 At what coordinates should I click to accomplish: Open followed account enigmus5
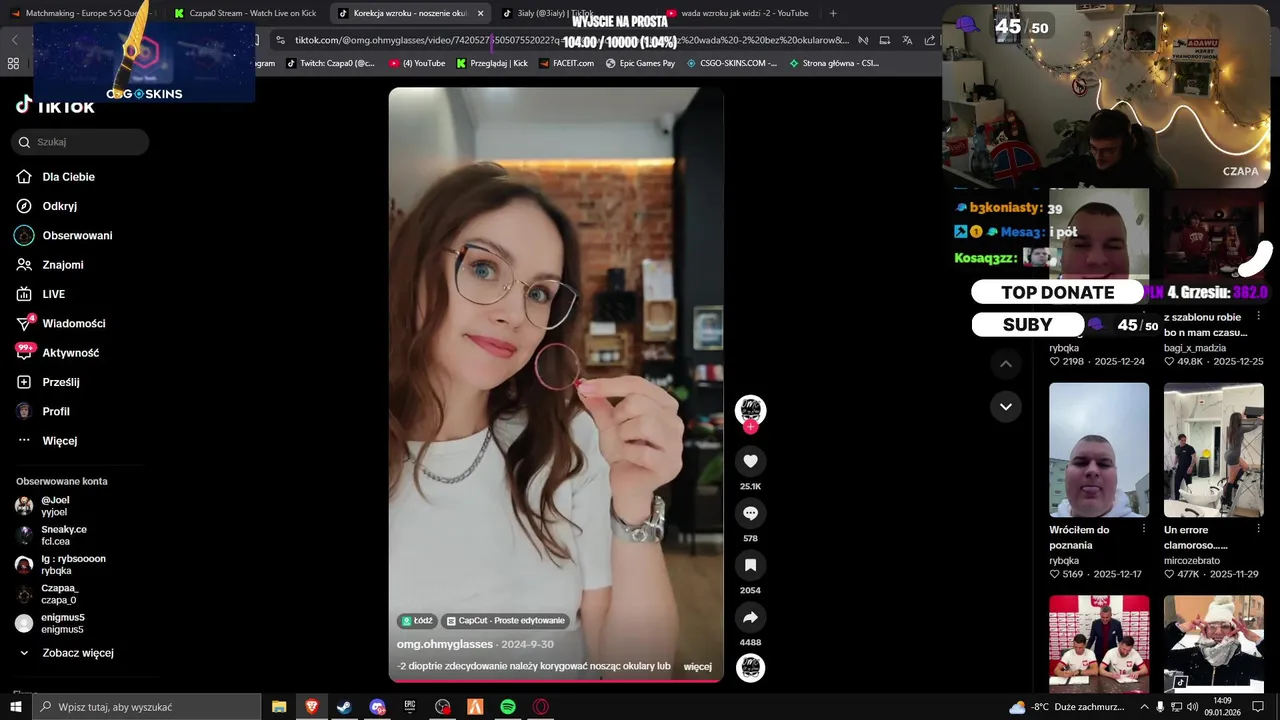(62, 623)
